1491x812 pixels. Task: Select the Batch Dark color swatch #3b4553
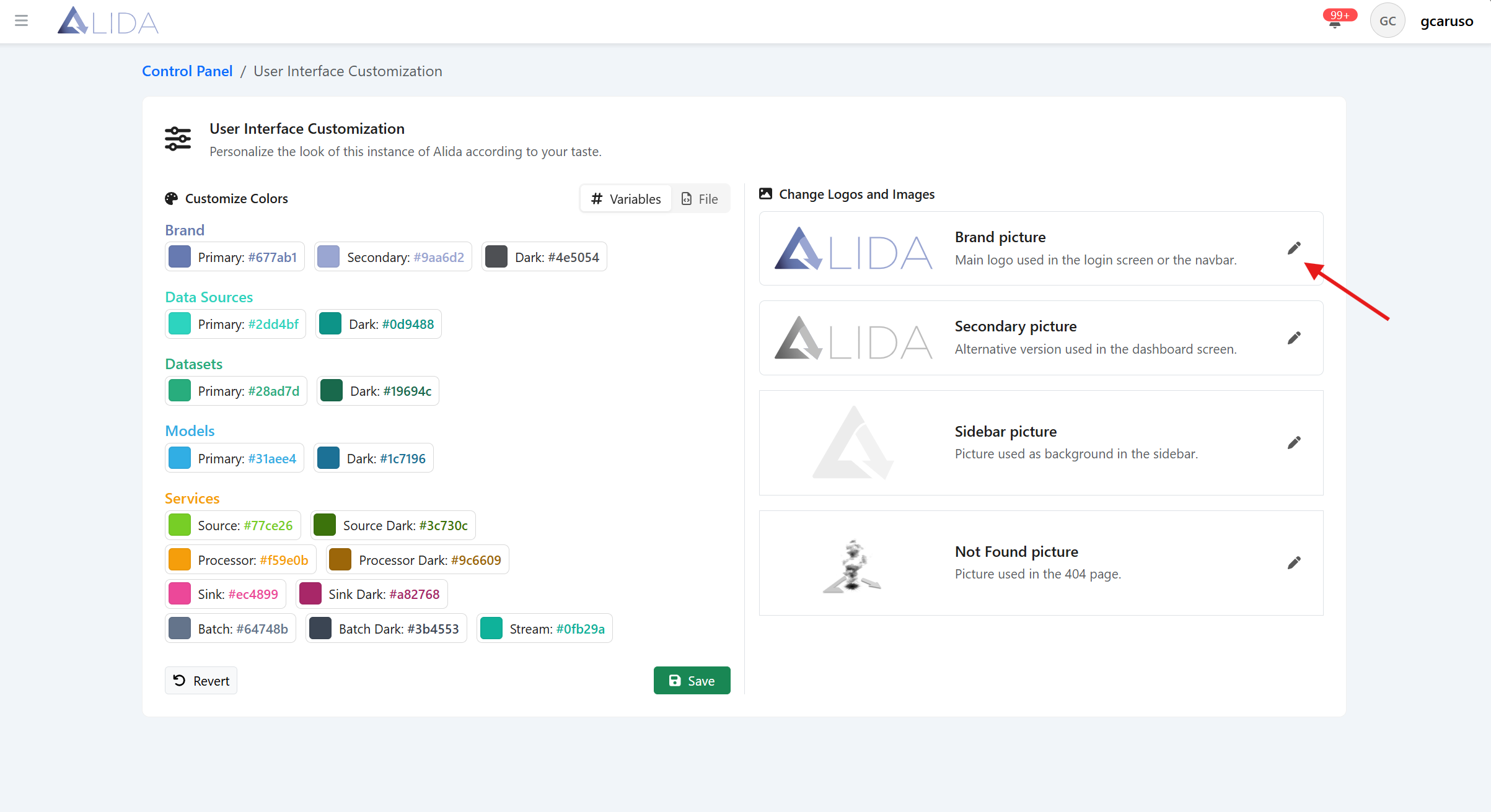click(x=320, y=629)
